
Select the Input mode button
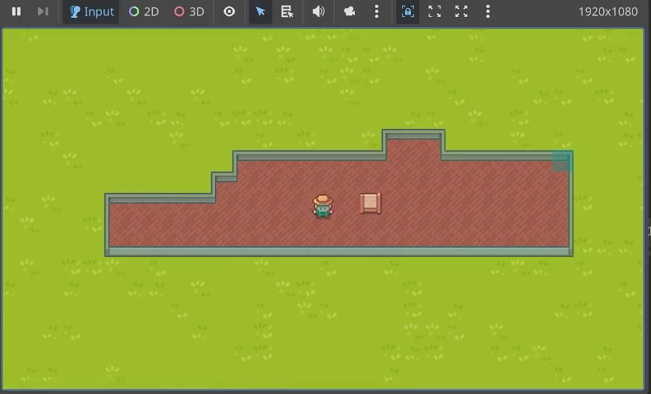pyautogui.click(x=91, y=11)
